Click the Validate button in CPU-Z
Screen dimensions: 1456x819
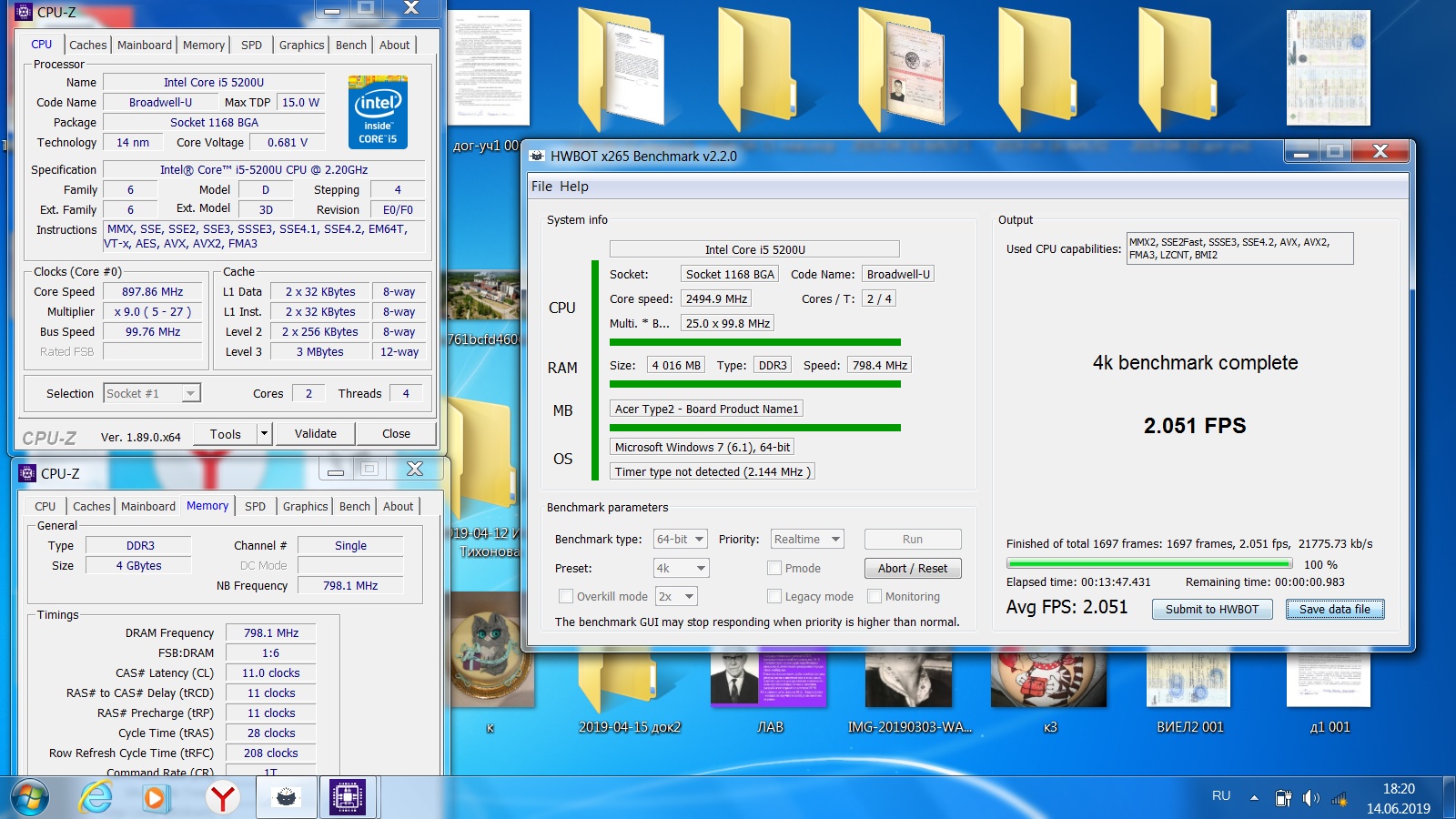point(316,434)
